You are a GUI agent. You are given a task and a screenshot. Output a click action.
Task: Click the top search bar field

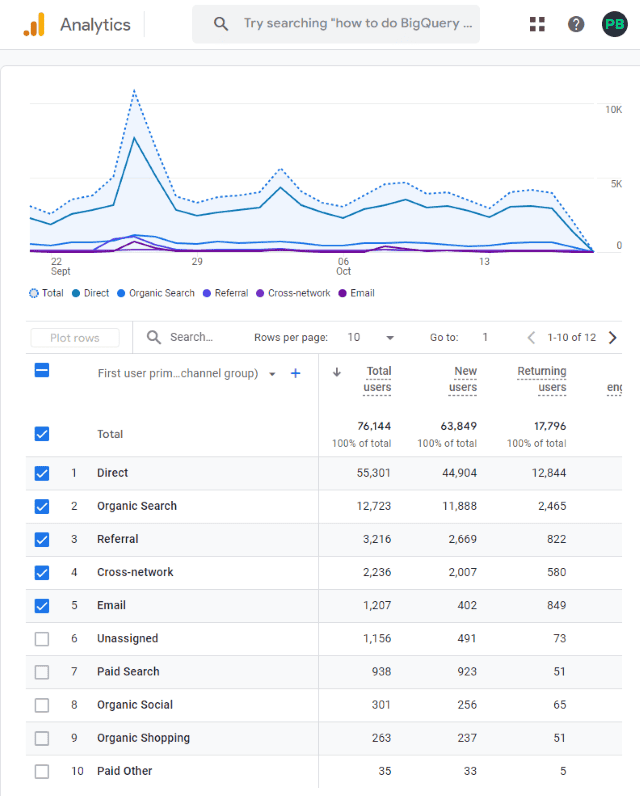point(336,24)
